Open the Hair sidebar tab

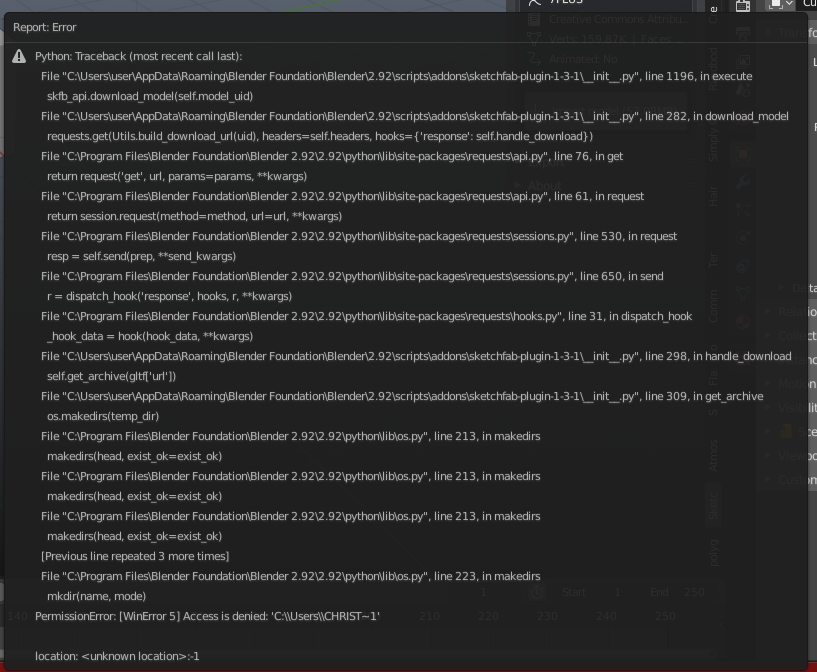[714, 200]
